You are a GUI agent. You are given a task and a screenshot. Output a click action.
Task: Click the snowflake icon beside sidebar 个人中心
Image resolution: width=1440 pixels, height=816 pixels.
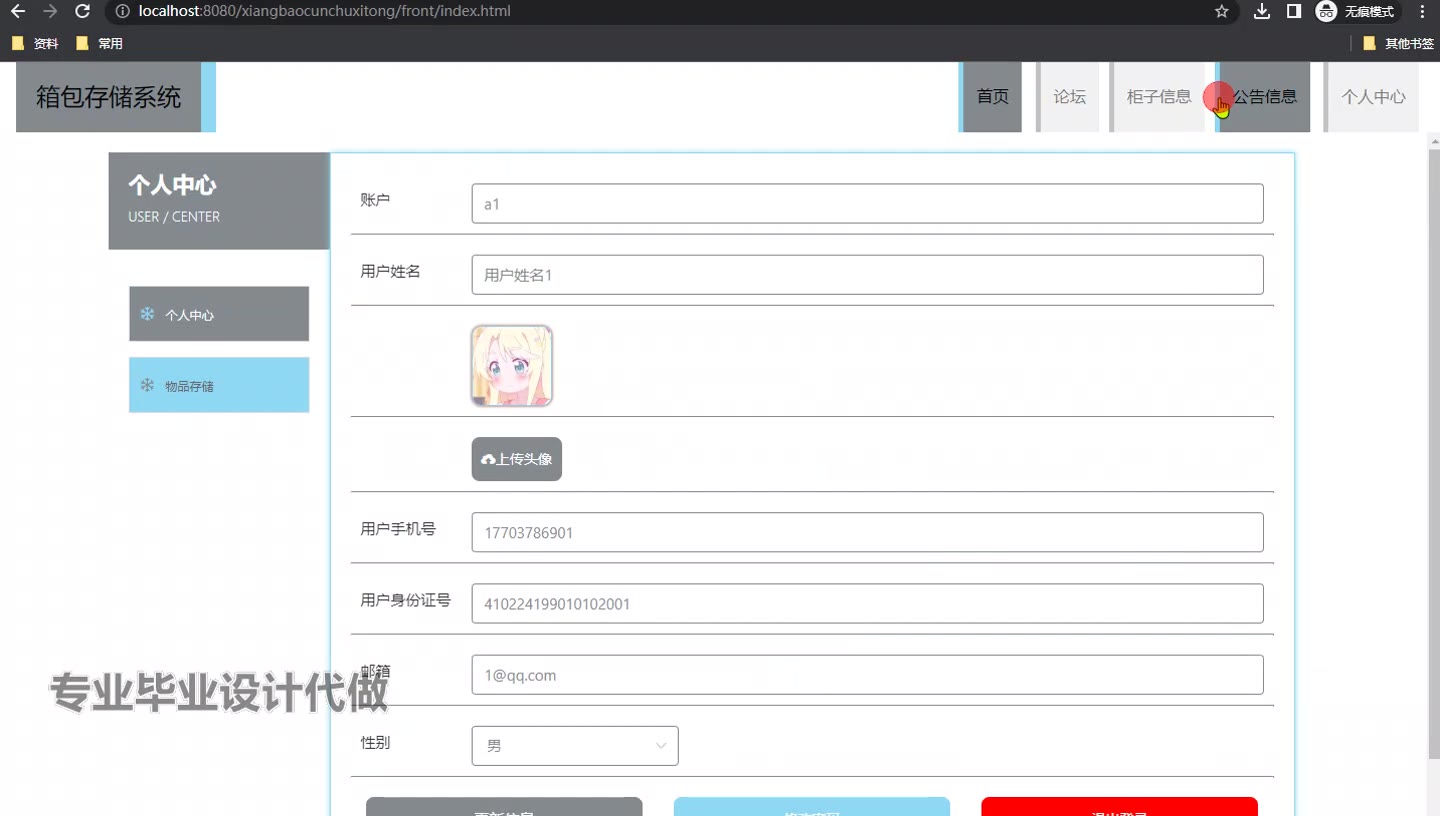click(x=147, y=314)
